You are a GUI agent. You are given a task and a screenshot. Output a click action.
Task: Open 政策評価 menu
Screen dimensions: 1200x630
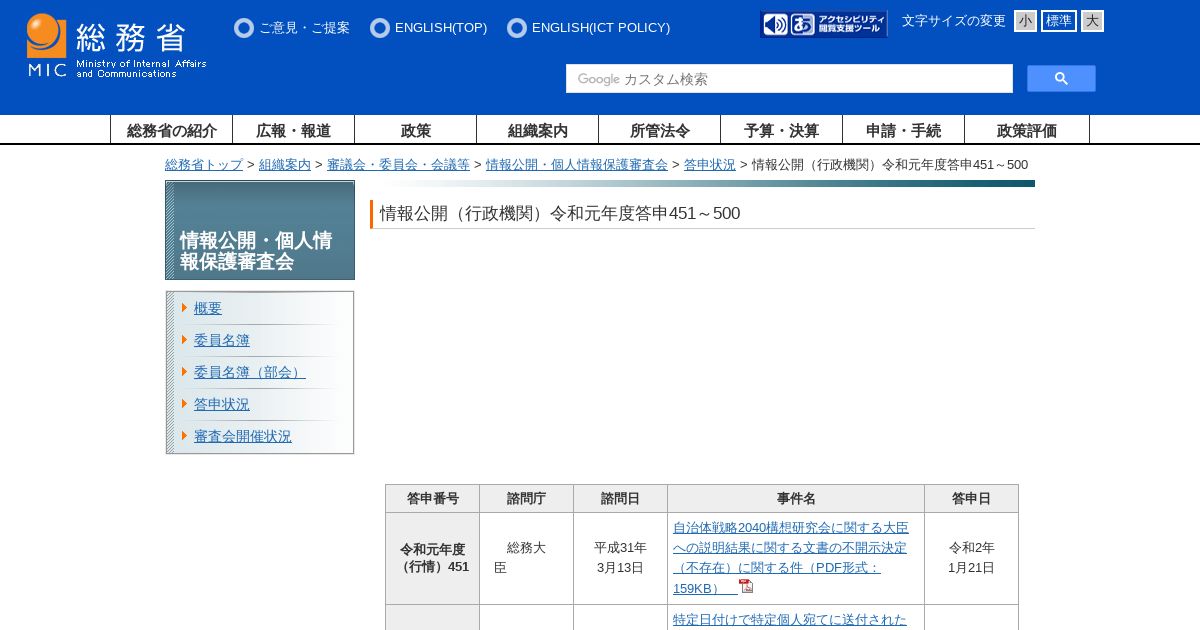(1027, 130)
